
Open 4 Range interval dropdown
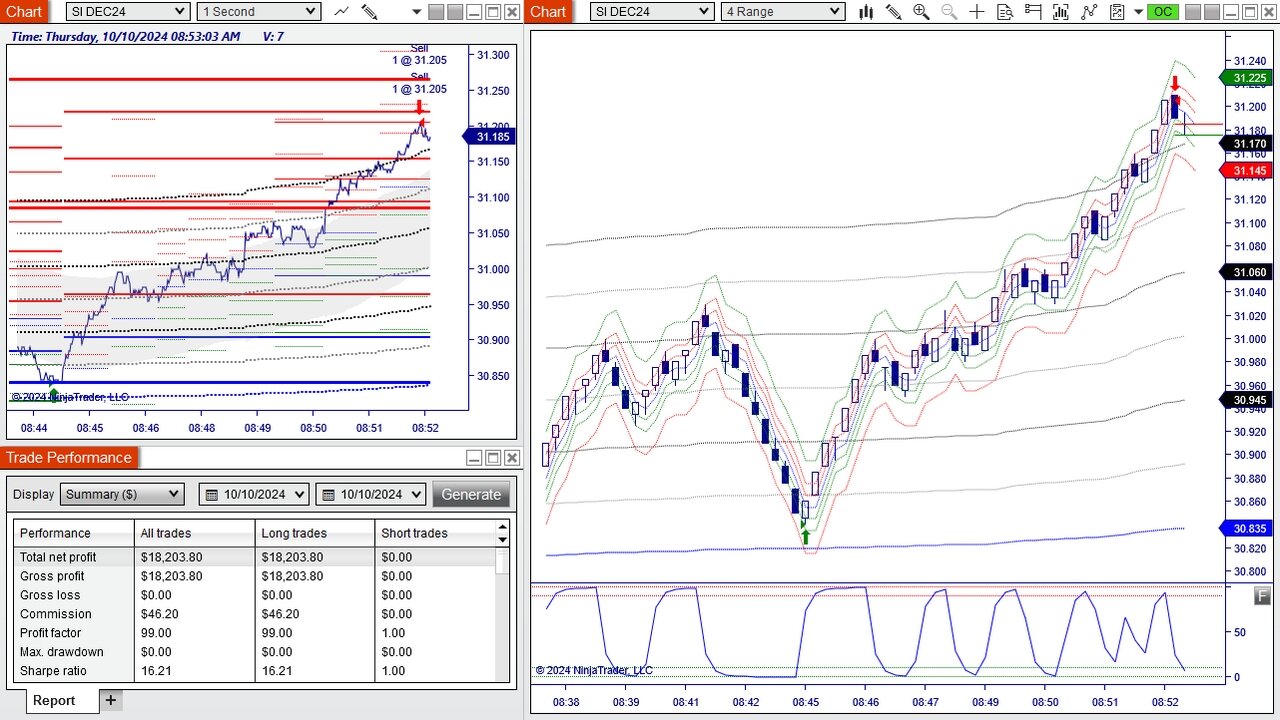coord(782,12)
